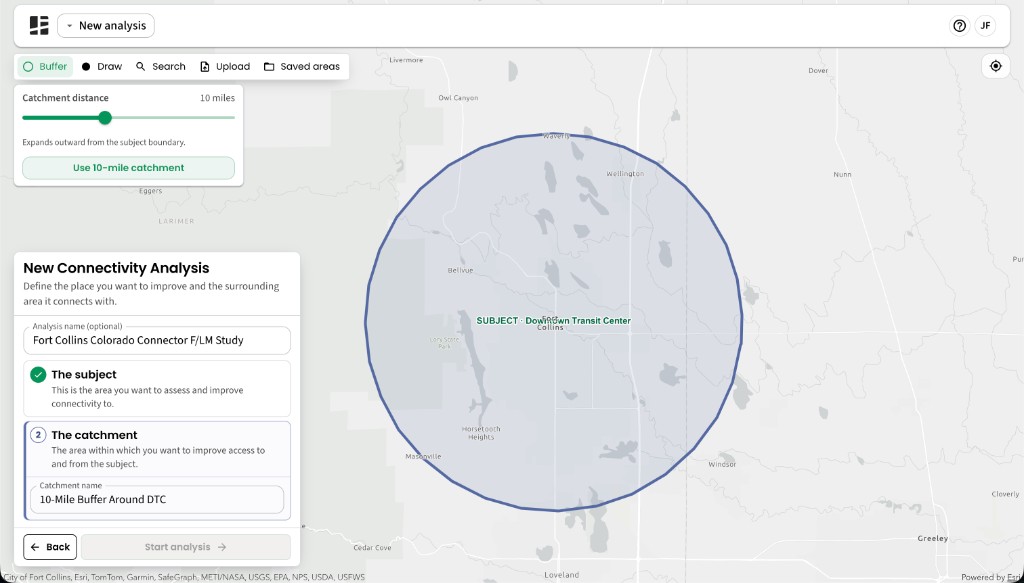Click the Start analysis button
Screen dimensions: 1024x583
[185, 547]
